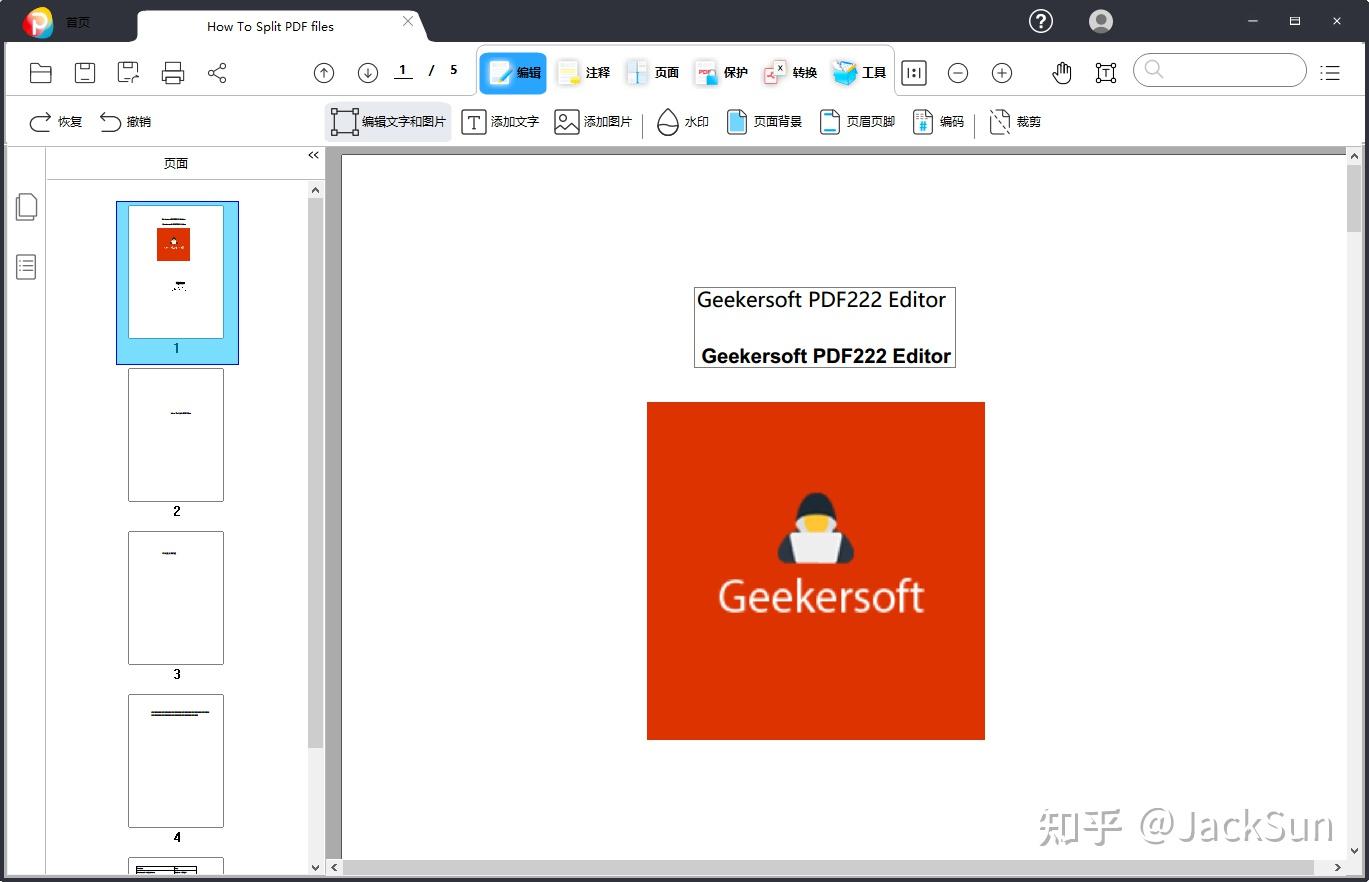Screen dimensions: 1369x882
Task: Open the view options list menu
Action: click(x=1330, y=72)
